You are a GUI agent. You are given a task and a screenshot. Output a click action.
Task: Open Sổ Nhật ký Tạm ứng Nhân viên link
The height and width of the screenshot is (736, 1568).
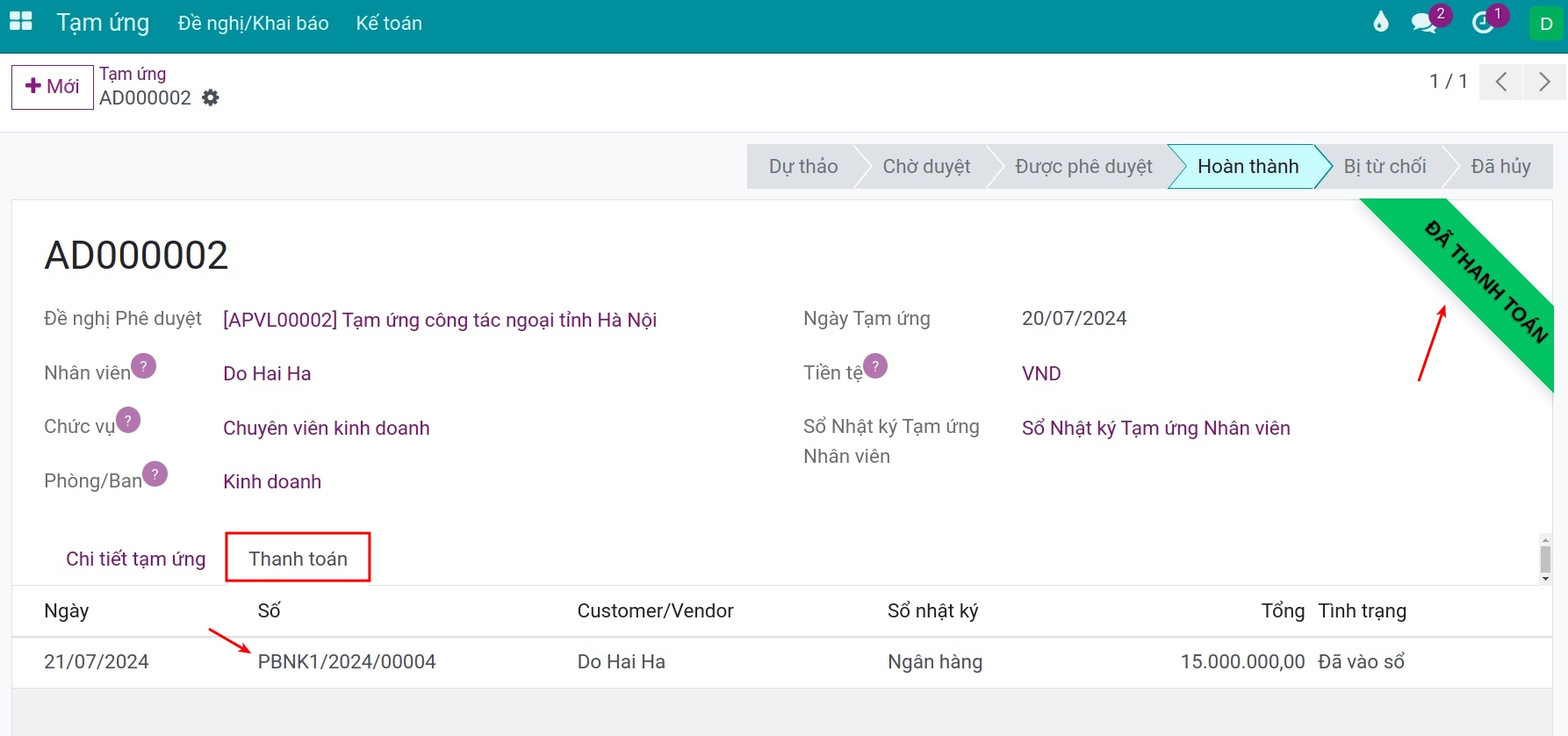1156,429
